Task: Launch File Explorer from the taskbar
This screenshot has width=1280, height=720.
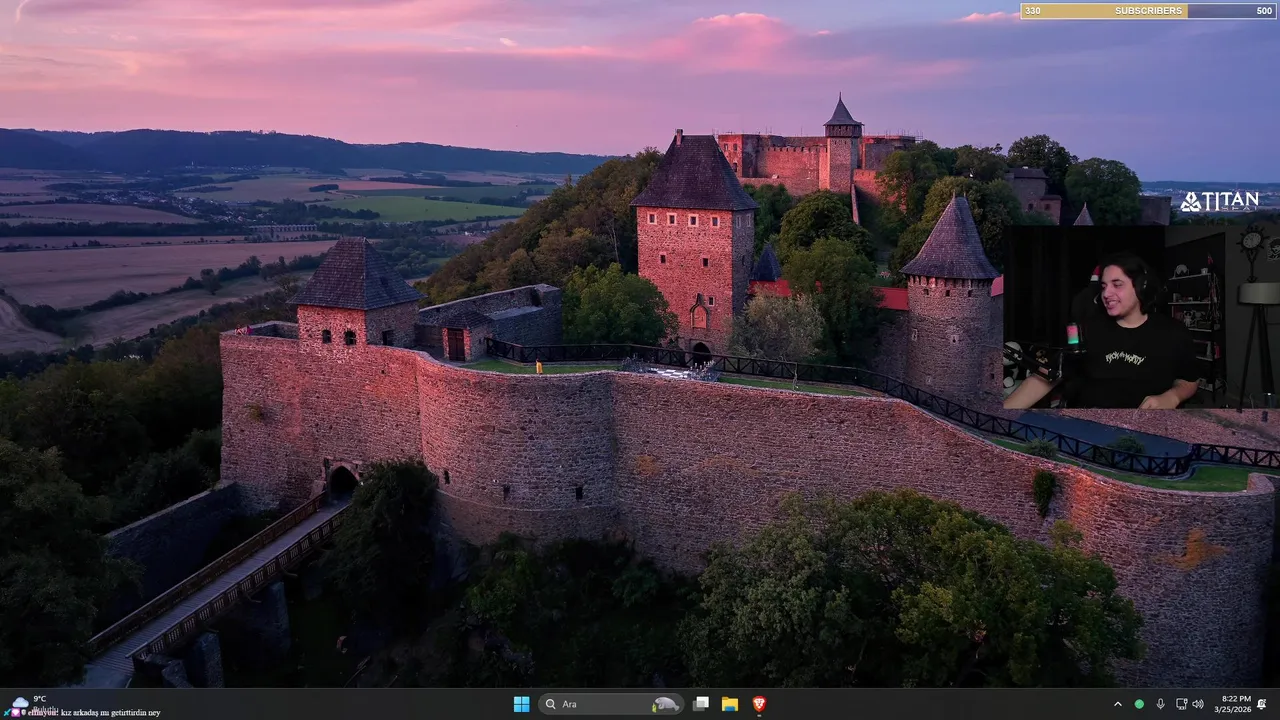Action: 730,704
